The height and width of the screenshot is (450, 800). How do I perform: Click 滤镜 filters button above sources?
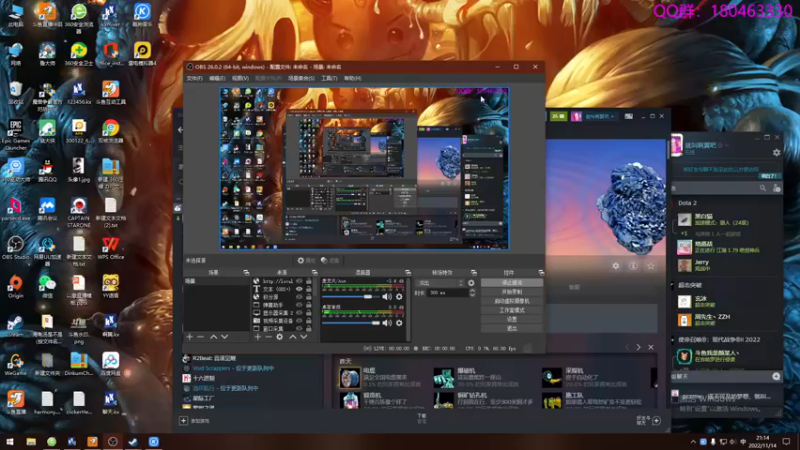pos(330,260)
